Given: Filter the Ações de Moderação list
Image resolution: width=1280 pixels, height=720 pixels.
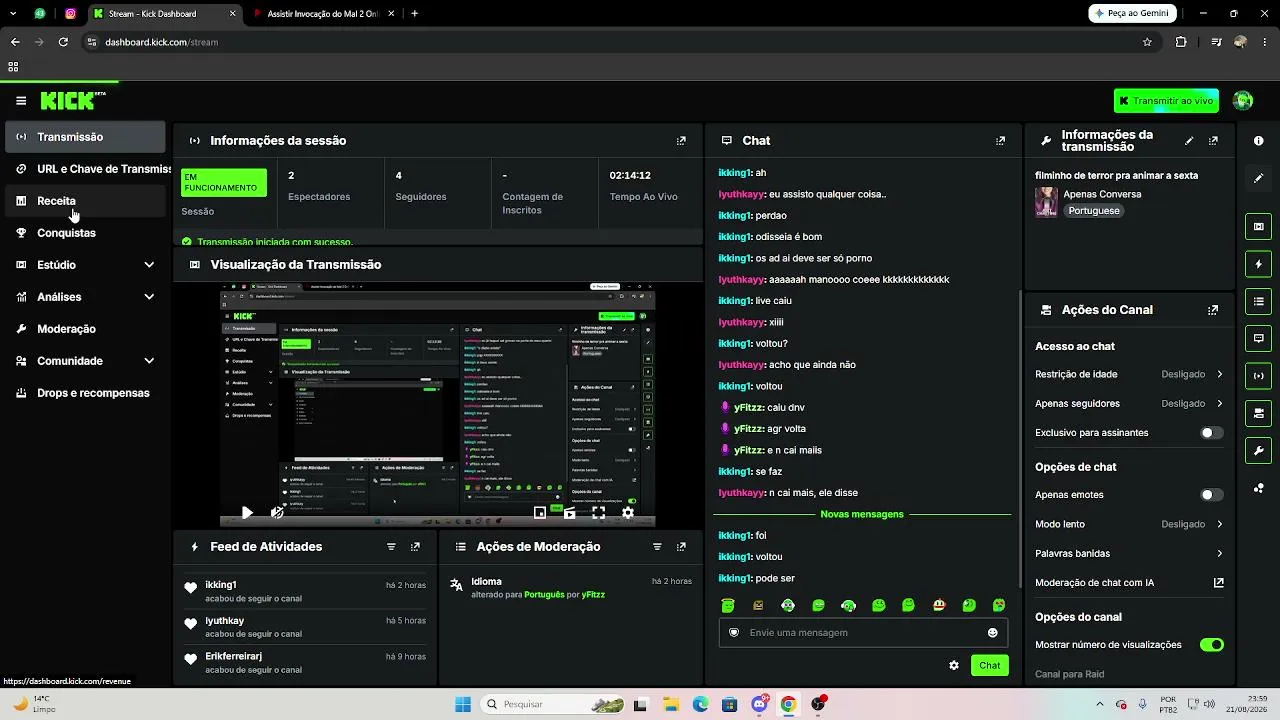Looking at the screenshot, I should (x=657, y=547).
